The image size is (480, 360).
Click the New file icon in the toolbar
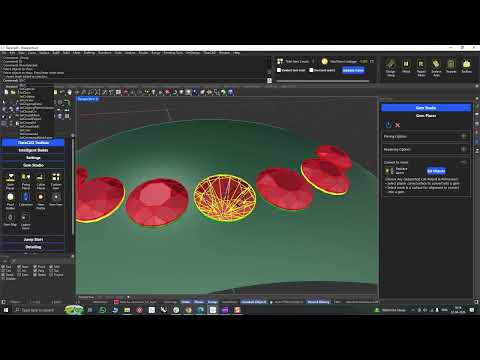[6, 92]
